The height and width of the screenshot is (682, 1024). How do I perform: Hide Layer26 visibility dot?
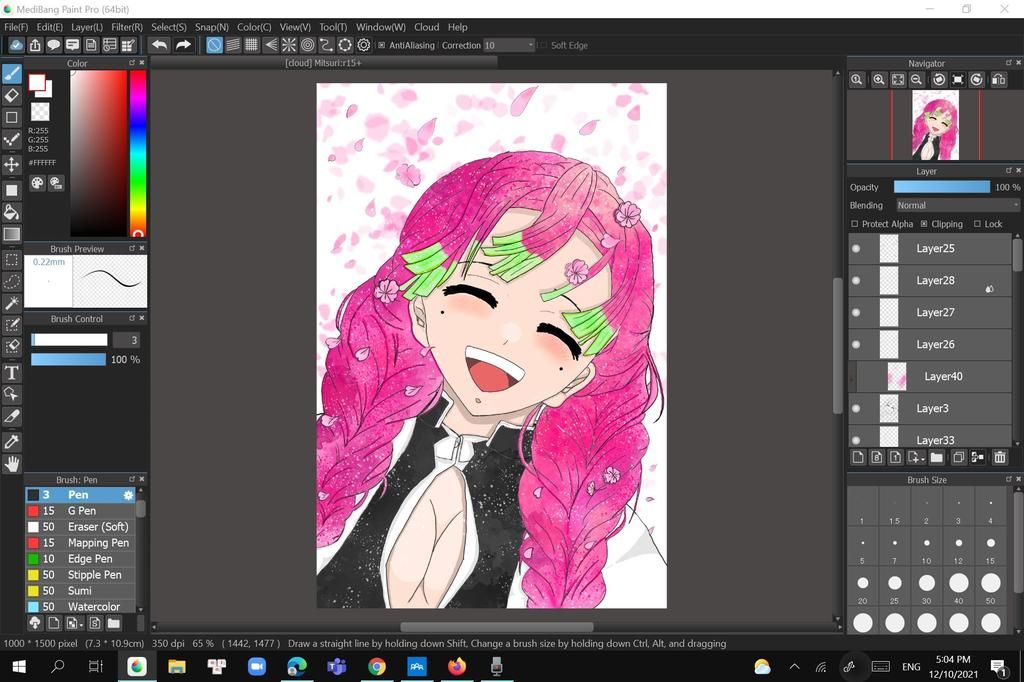(856, 344)
